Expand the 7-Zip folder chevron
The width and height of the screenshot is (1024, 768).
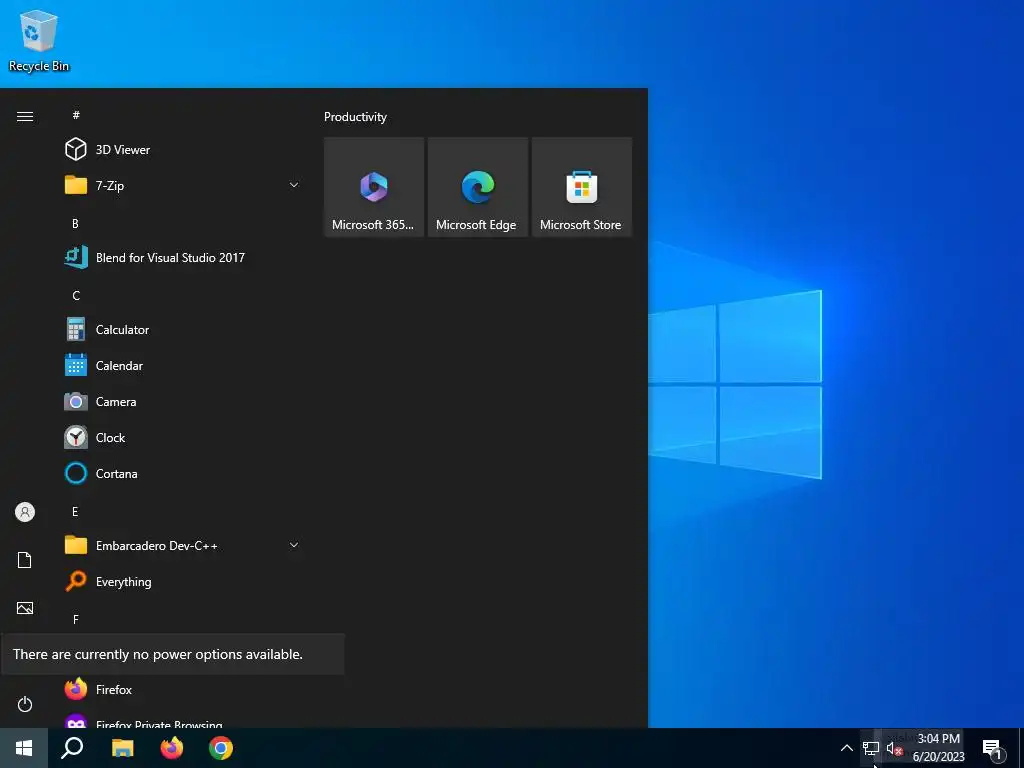tap(294, 185)
